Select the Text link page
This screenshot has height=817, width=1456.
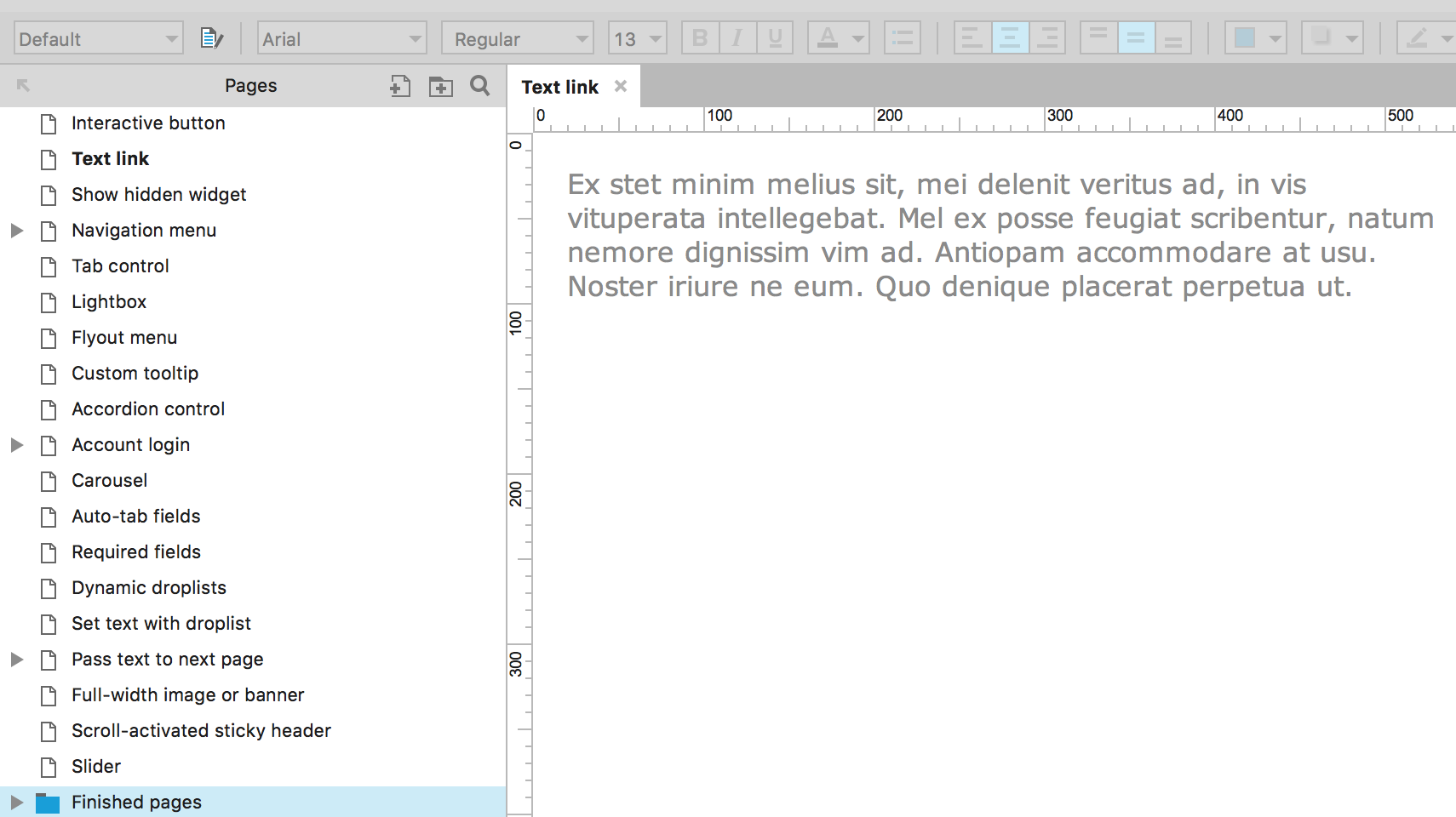point(110,158)
